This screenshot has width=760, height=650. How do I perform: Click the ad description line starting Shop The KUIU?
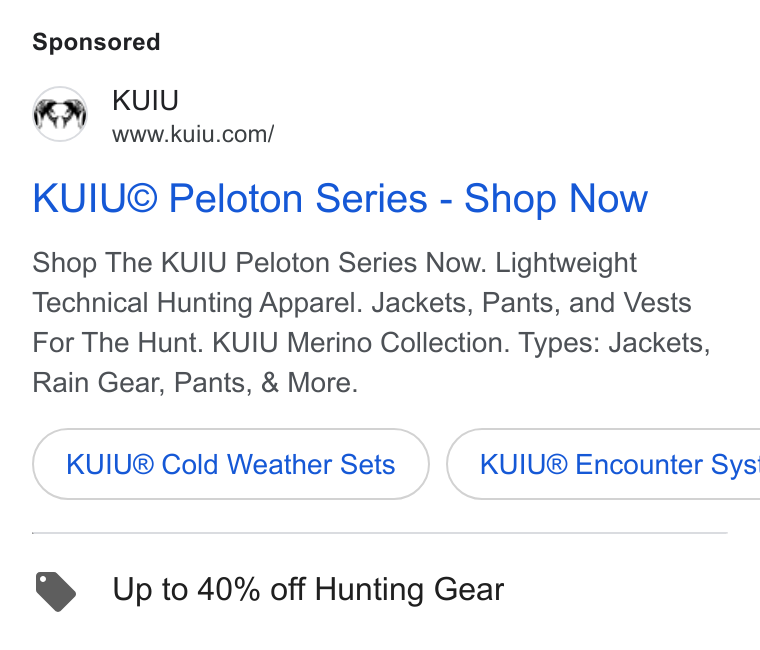click(x=334, y=263)
